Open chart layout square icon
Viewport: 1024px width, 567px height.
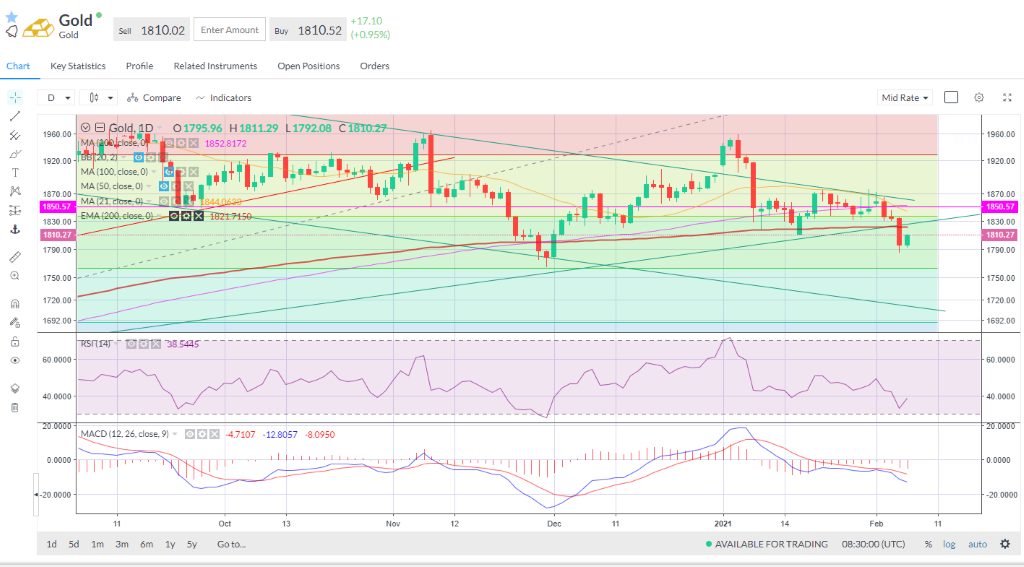click(x=951, y=97)
